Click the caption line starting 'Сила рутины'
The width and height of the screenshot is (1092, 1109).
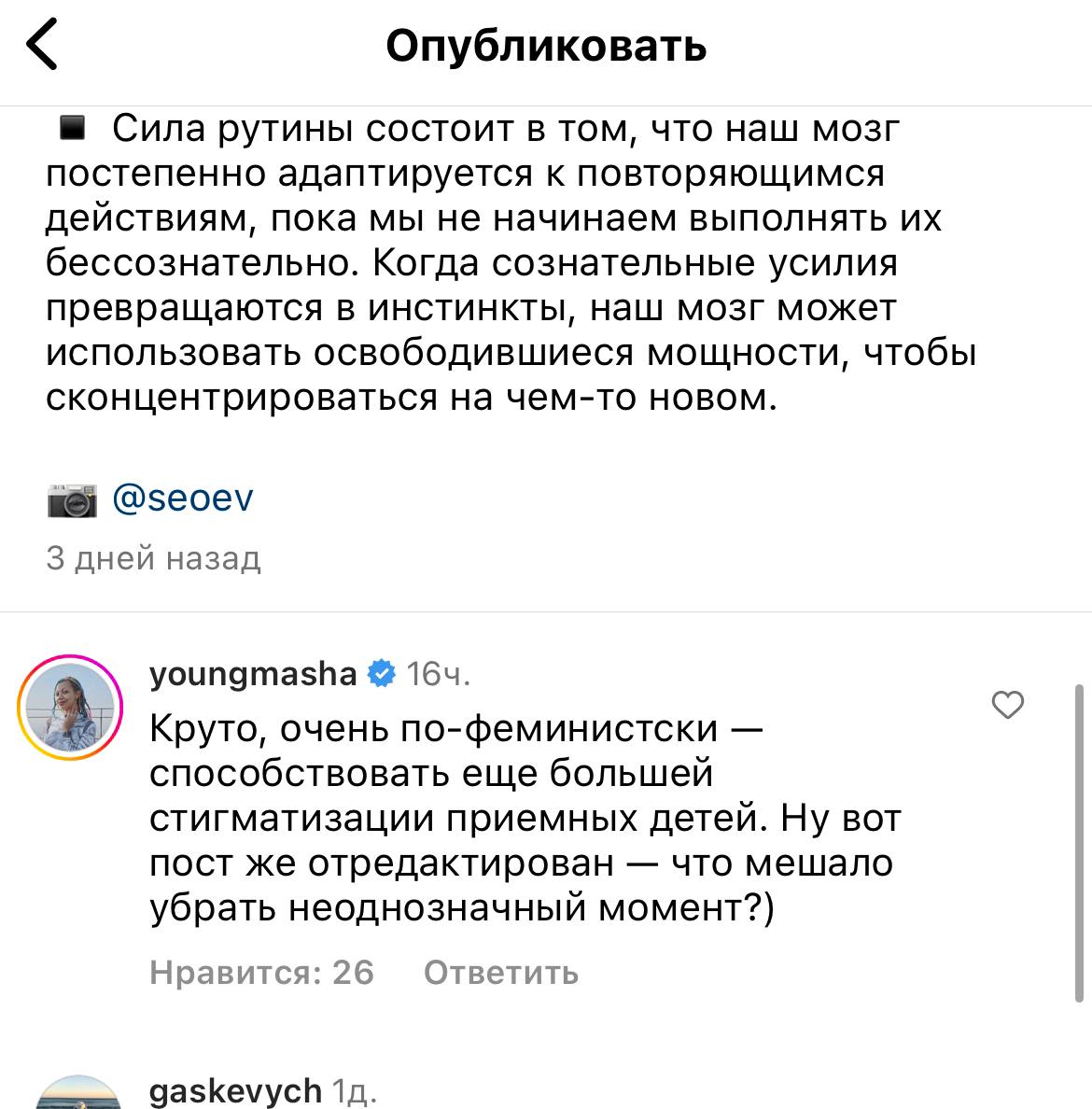504,129
